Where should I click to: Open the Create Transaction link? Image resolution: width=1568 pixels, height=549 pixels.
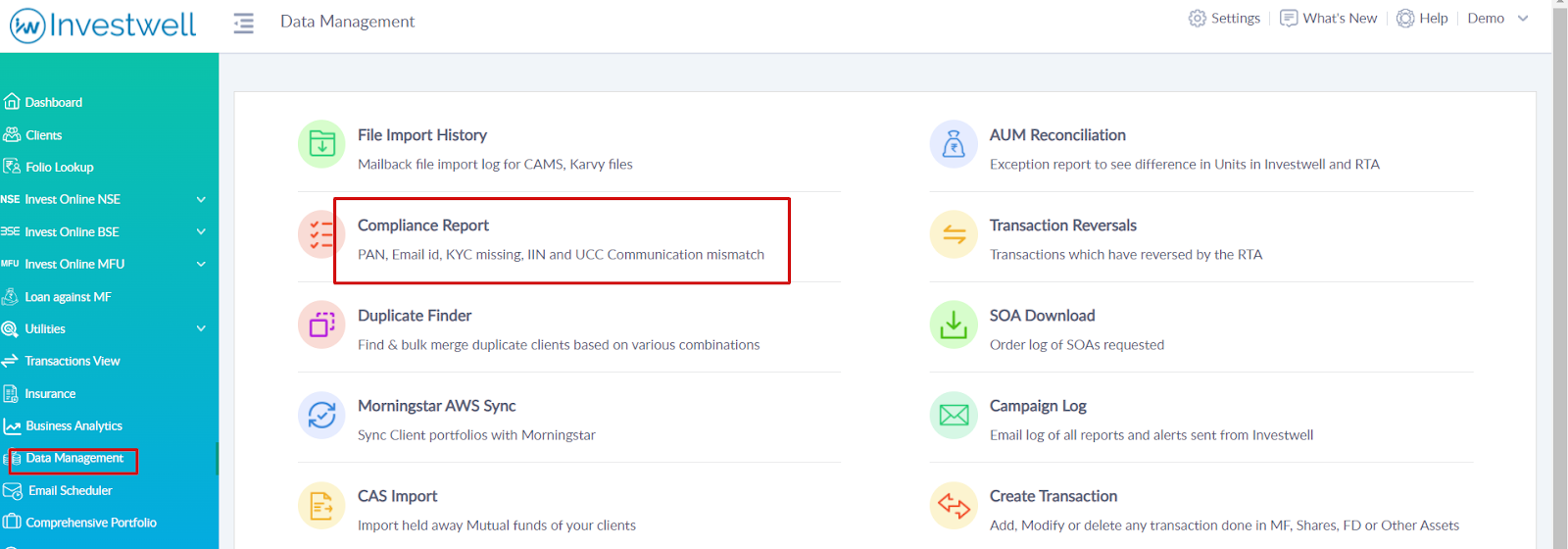click(1053, 496)
